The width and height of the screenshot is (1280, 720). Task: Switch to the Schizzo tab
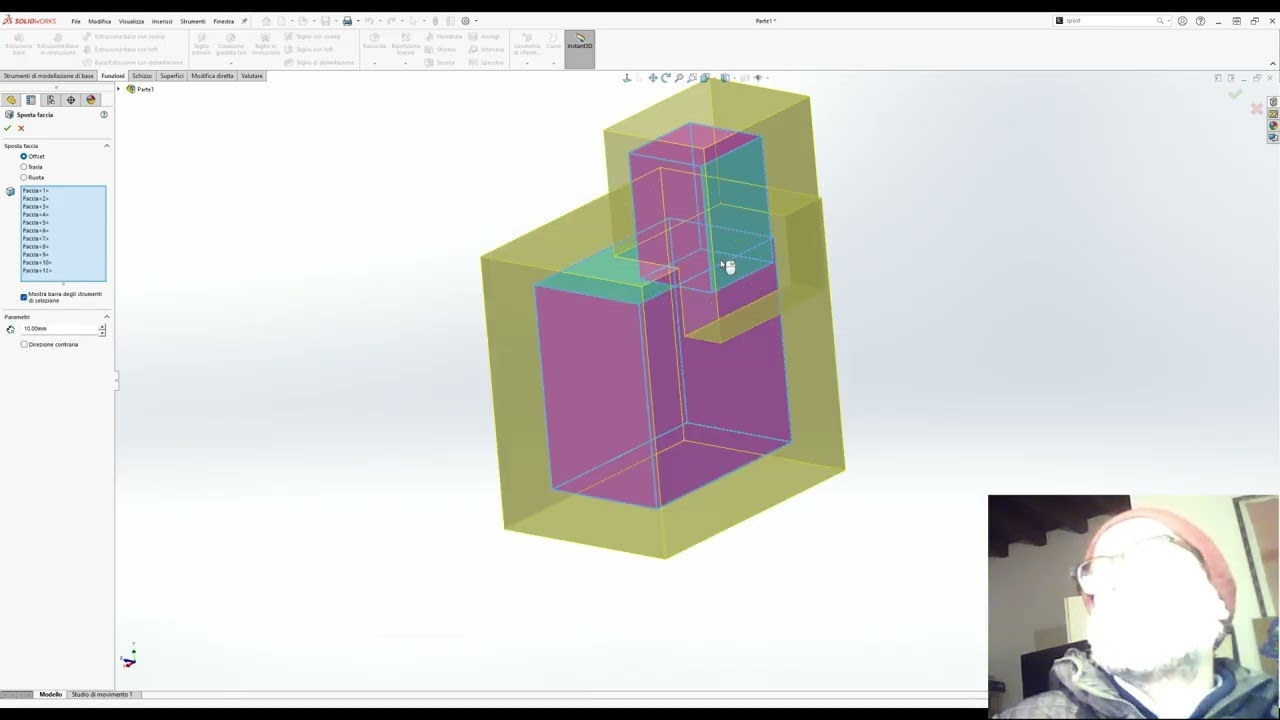coord(142,76)
